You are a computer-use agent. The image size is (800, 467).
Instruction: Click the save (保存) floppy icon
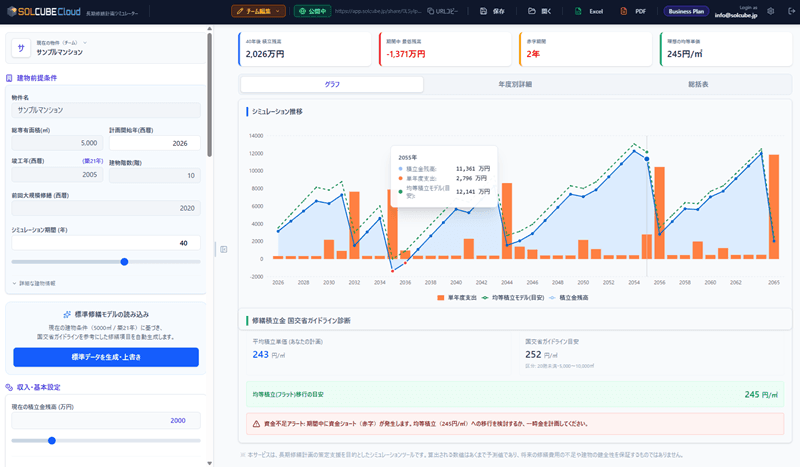point(484,11)
